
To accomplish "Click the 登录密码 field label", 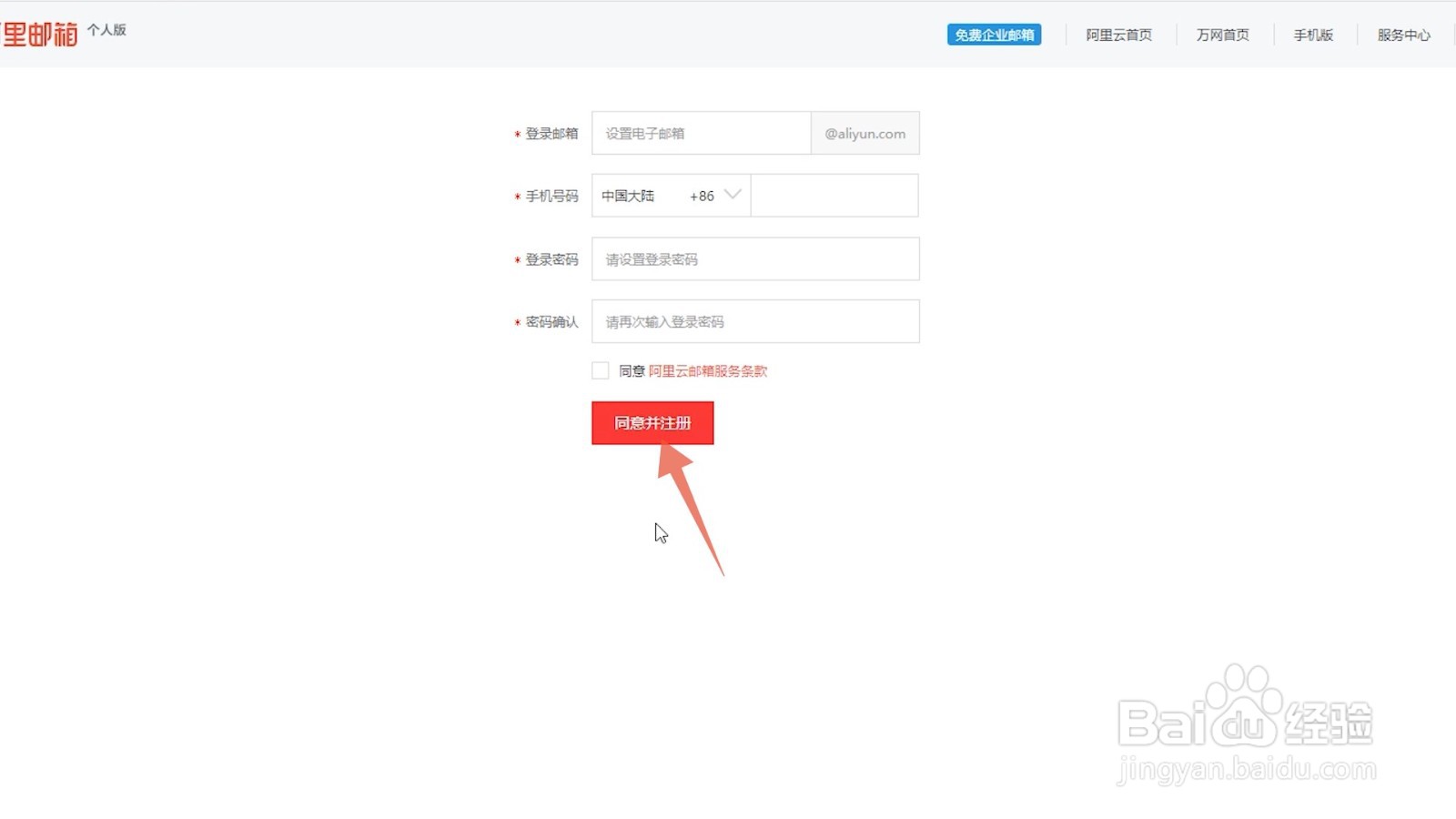I will point(551,259).
